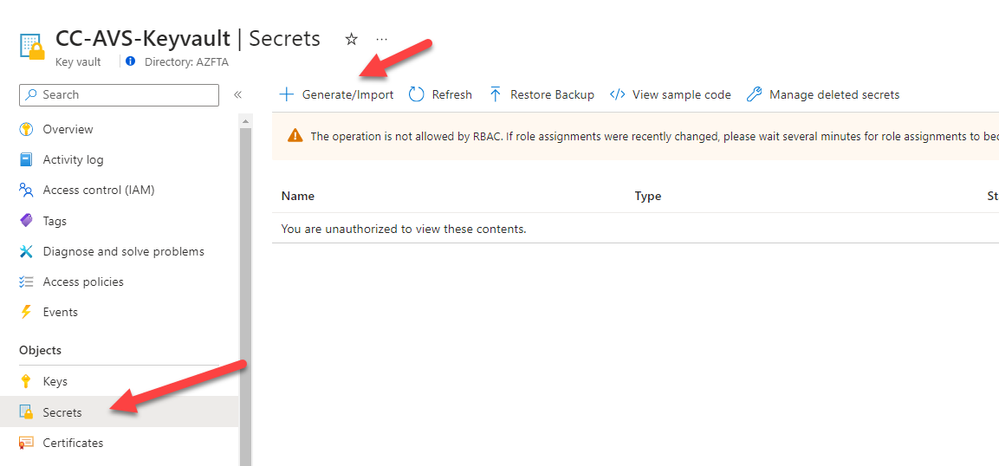Click the Generate/Import plus icon
The image size is (999, 466).
click(x=287, y=95)
